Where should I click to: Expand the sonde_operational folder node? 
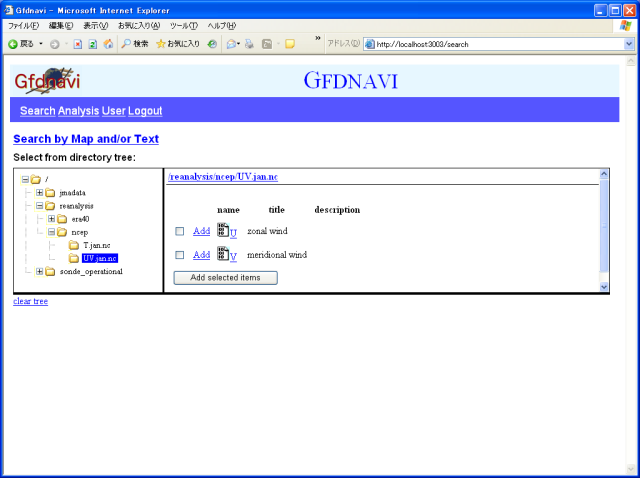(39, 271)
